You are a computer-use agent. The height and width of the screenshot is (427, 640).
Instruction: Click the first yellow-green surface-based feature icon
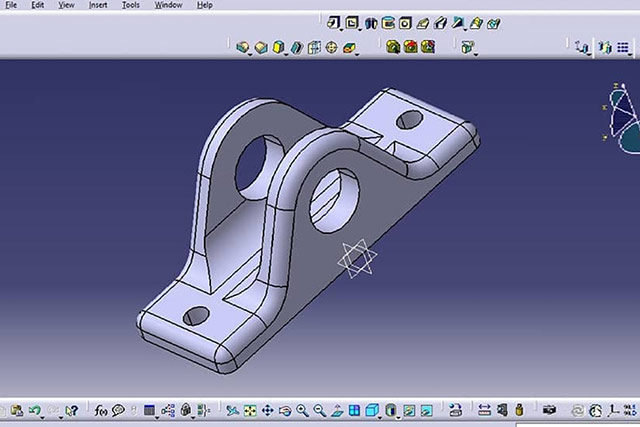tap(393, 47)
